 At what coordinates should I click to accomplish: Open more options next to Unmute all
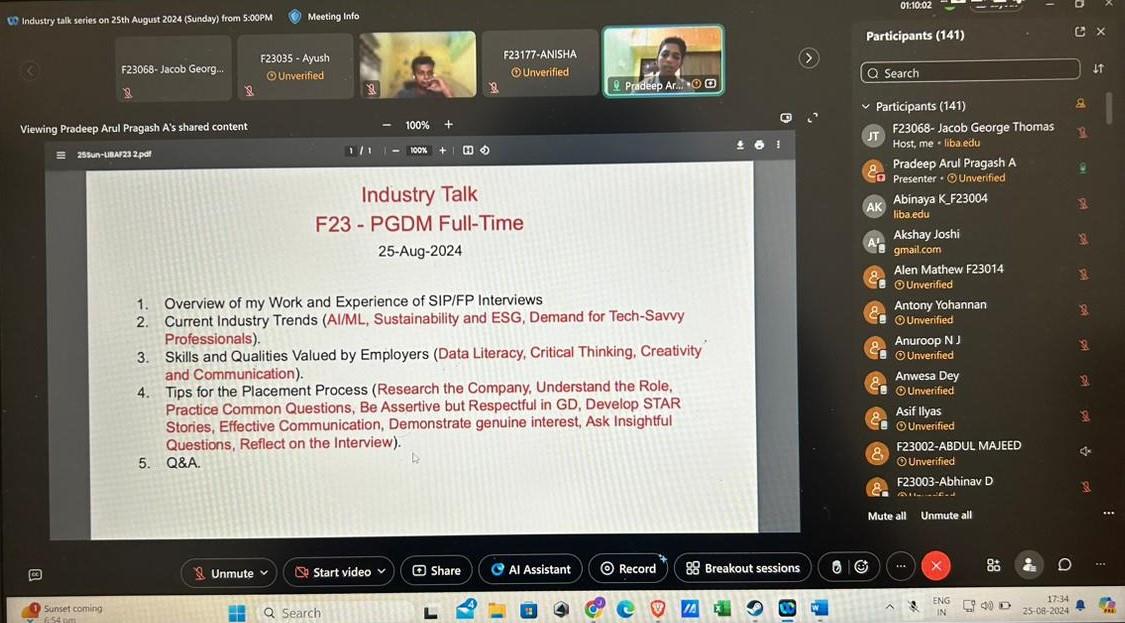point(1108,513)
